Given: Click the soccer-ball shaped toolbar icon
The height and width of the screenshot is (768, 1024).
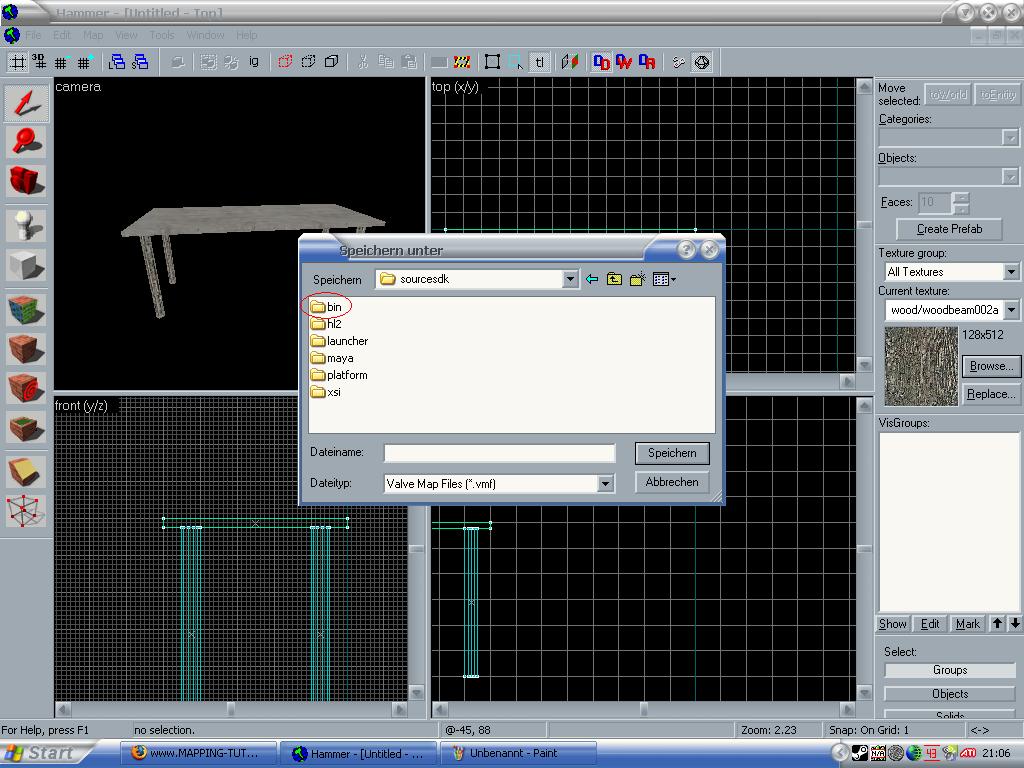Looking at the screenshot, I should point(702,62).
